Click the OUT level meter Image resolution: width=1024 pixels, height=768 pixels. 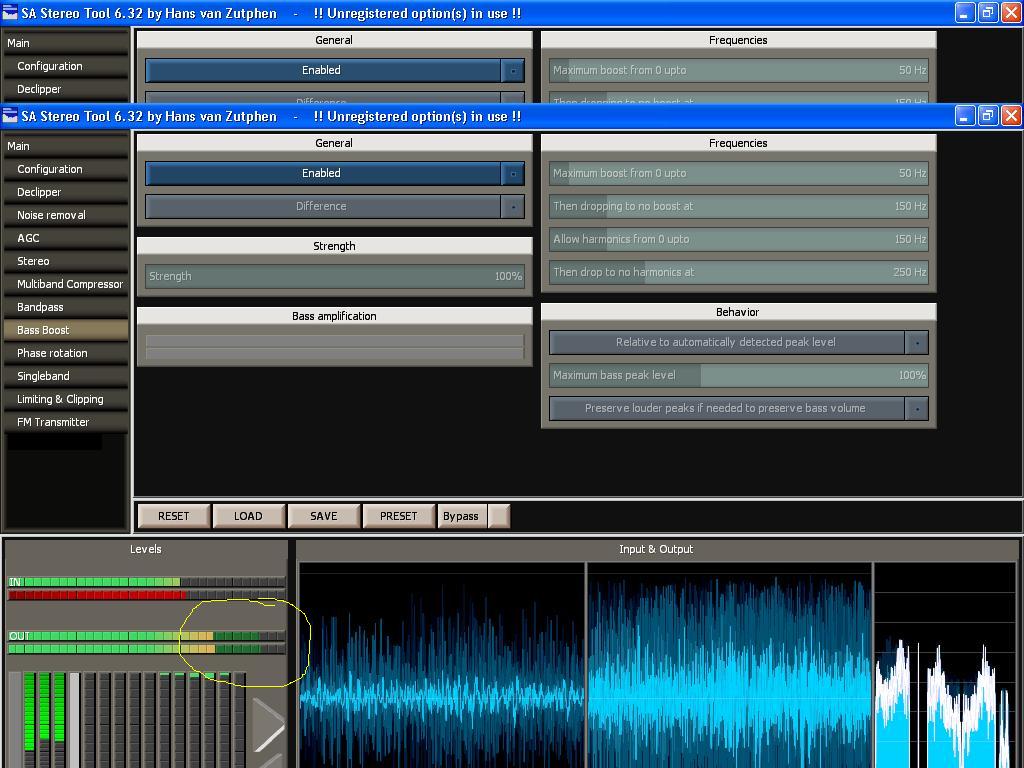click(x=146, y=642)
